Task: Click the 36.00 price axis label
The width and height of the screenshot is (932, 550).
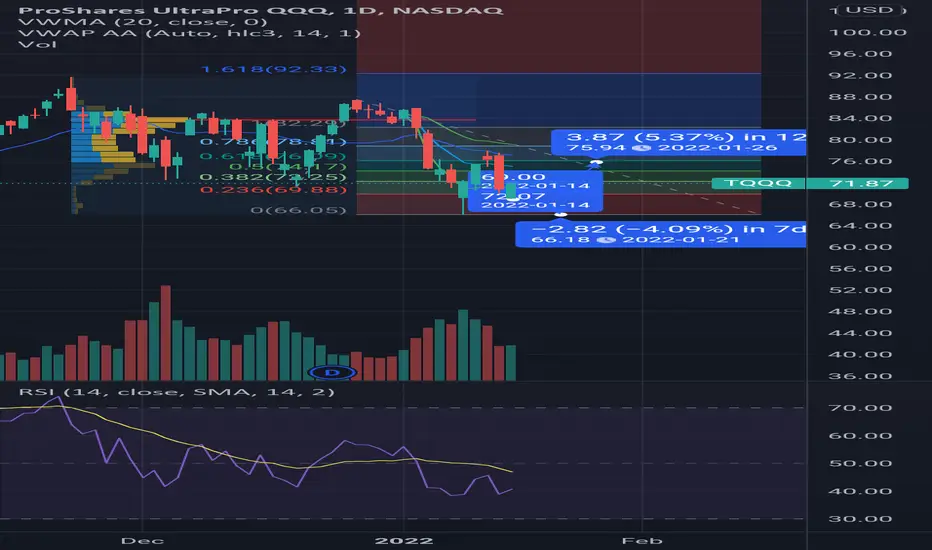Action: [861, 376]
